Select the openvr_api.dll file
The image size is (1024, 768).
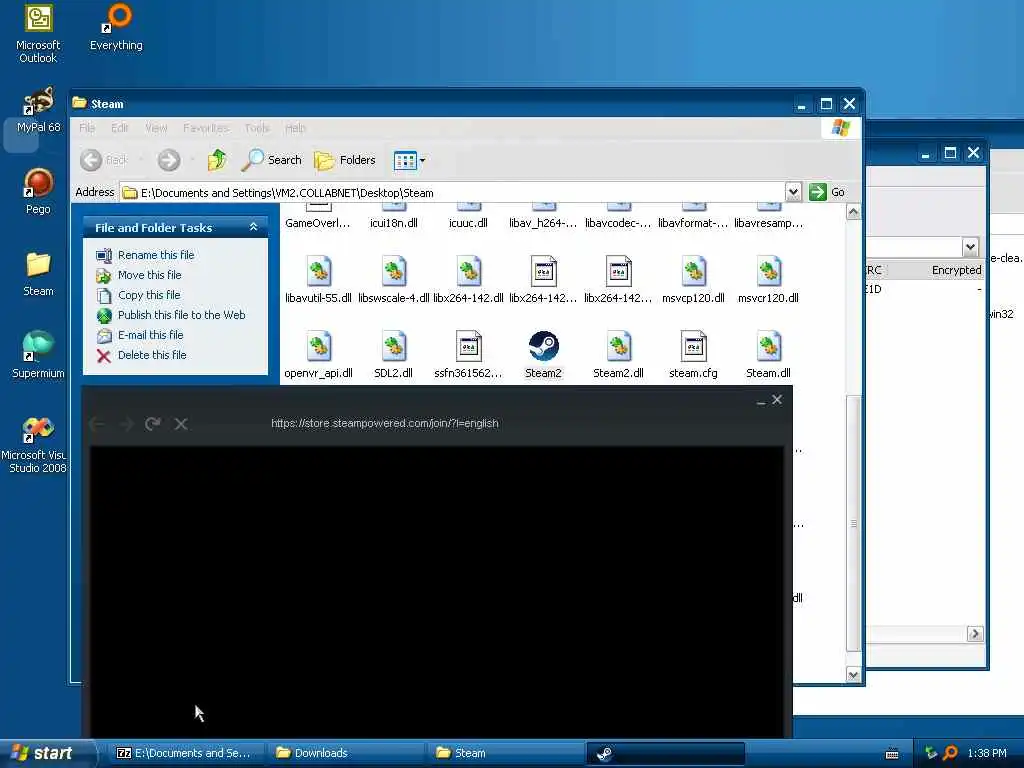318,355
